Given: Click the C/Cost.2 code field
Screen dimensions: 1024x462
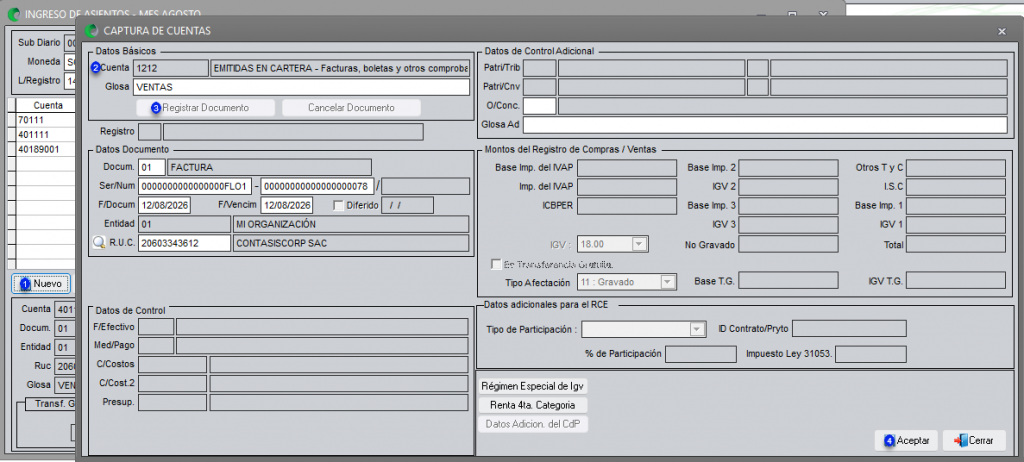Looking at the screenshot, I should (x=173, y=383).
